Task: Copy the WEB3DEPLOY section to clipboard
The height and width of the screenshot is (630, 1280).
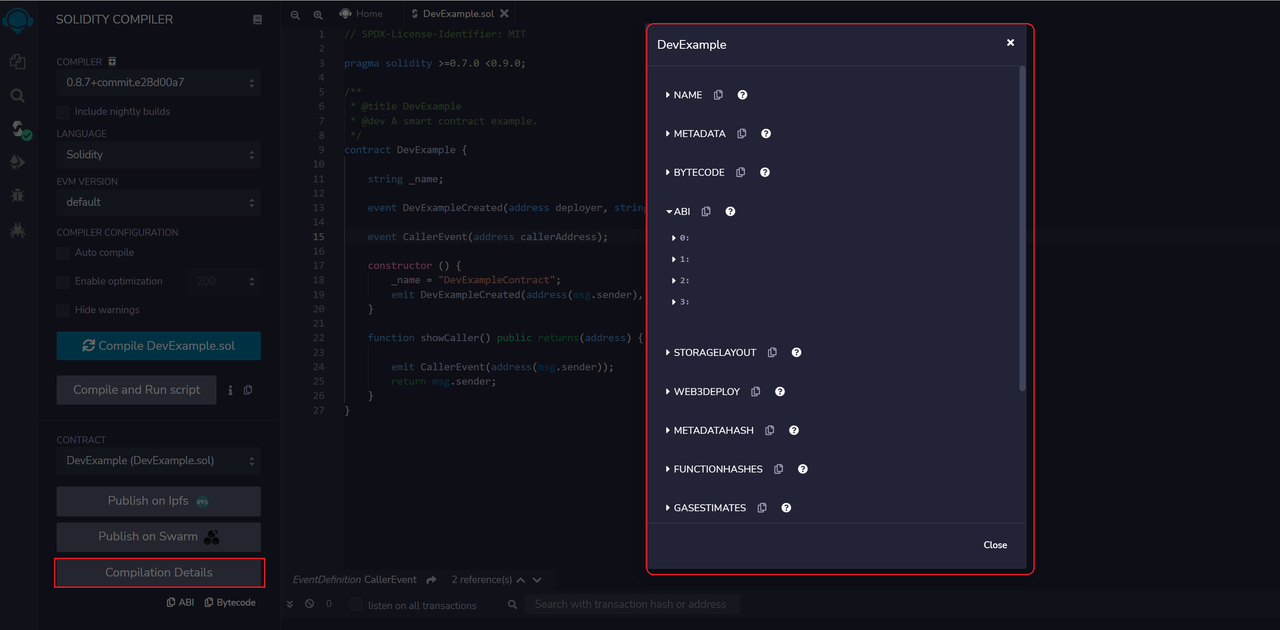Action: pyautogui.click(x=755, y=391)
